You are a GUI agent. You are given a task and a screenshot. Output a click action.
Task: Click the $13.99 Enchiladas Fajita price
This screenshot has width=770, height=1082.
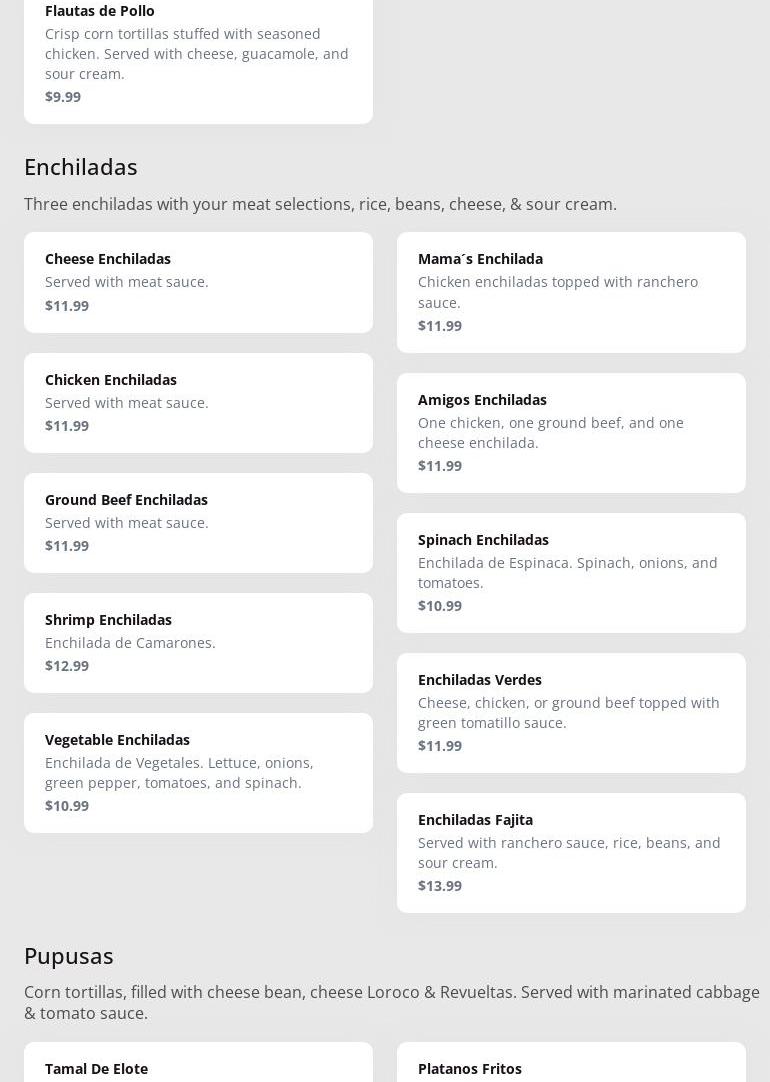[x=440, y=885]
